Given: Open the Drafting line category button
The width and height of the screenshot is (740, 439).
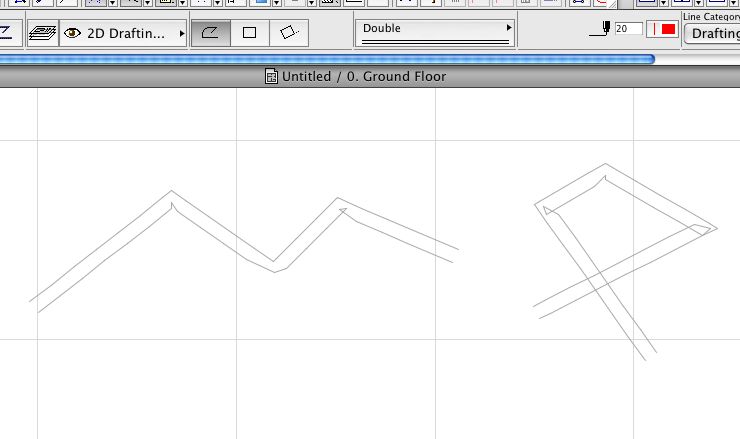Looking at the screenshot, I should [713, 34].
